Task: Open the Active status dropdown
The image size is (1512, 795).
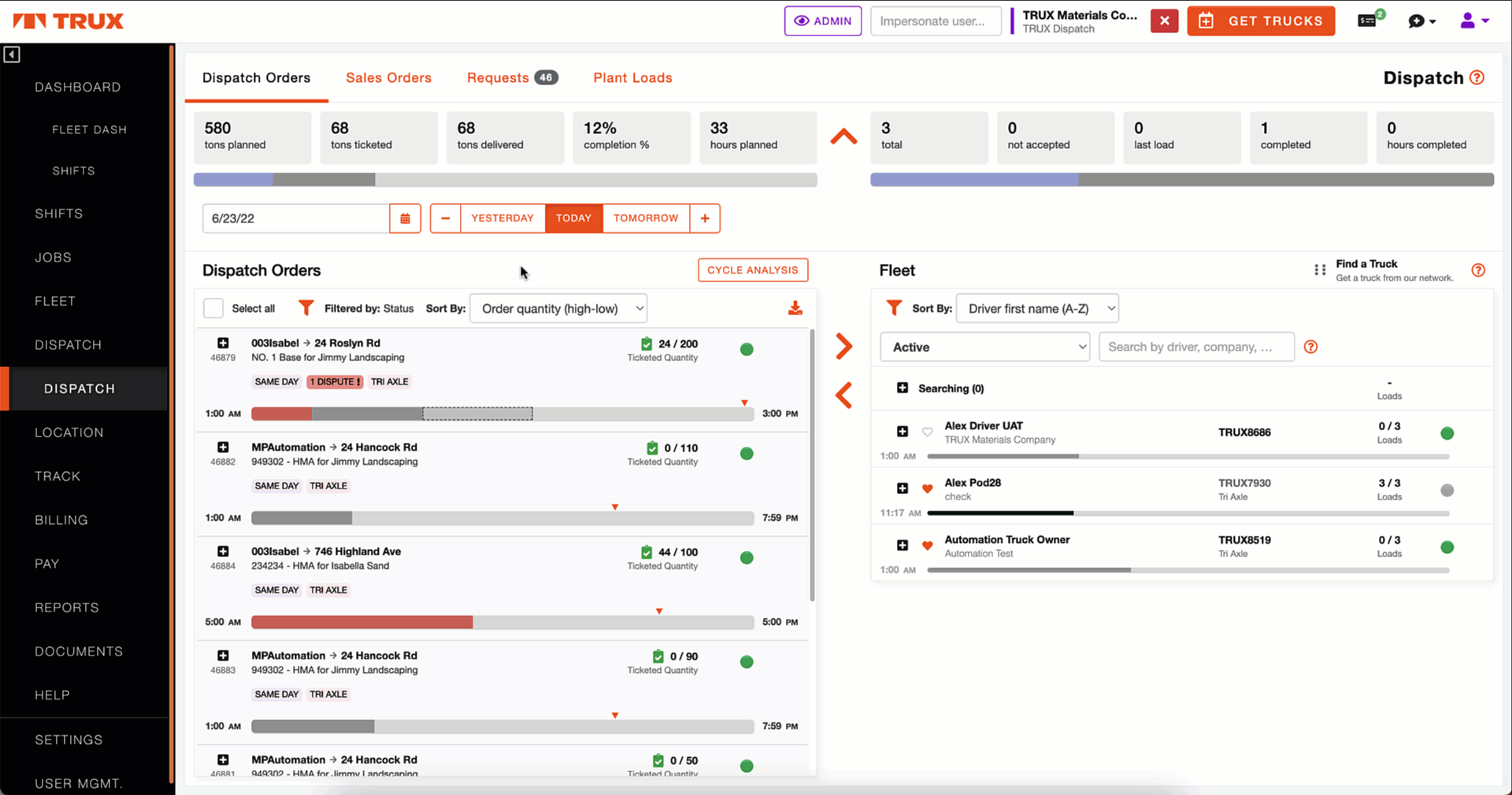Action: click(x=984, y=347)
